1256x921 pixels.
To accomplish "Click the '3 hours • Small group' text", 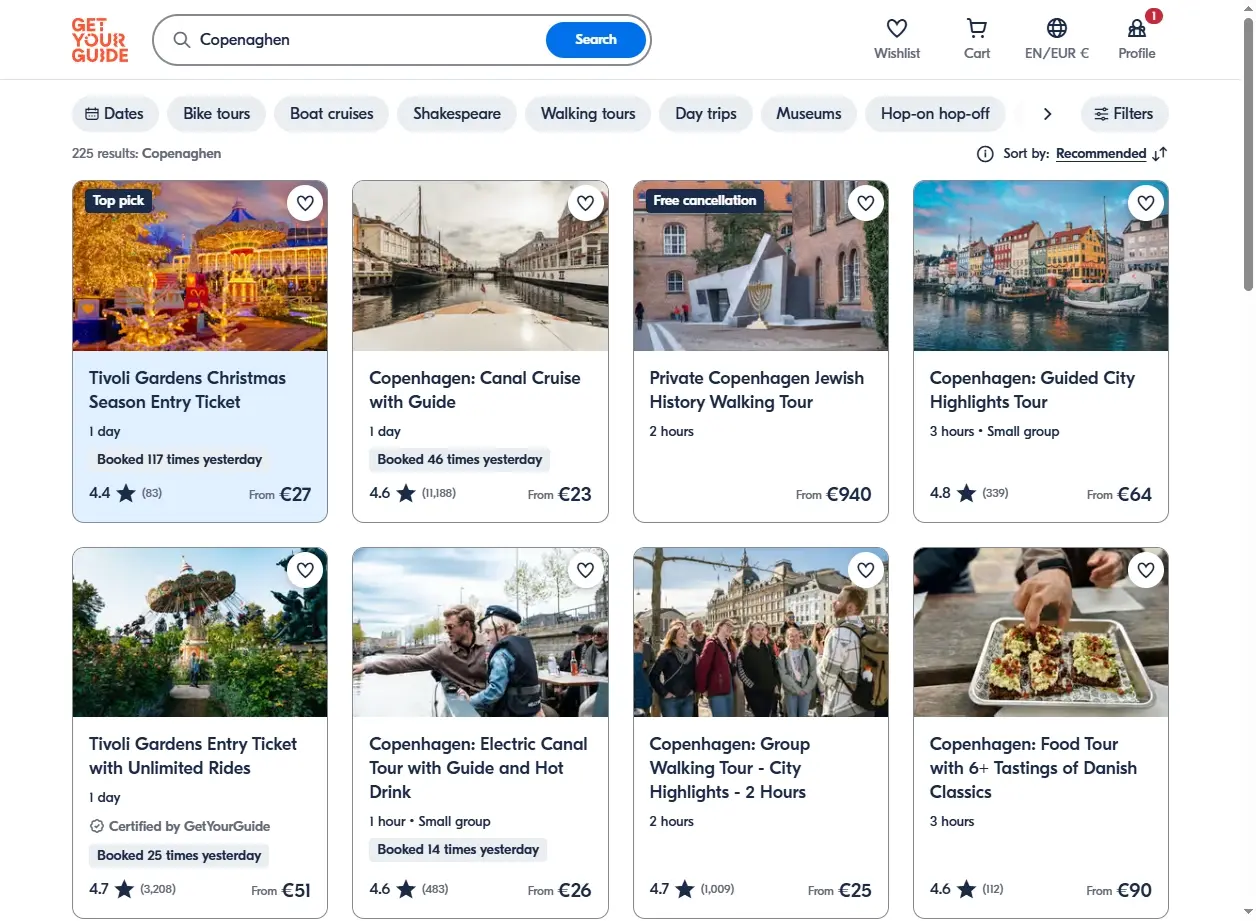I will (994, 432).
